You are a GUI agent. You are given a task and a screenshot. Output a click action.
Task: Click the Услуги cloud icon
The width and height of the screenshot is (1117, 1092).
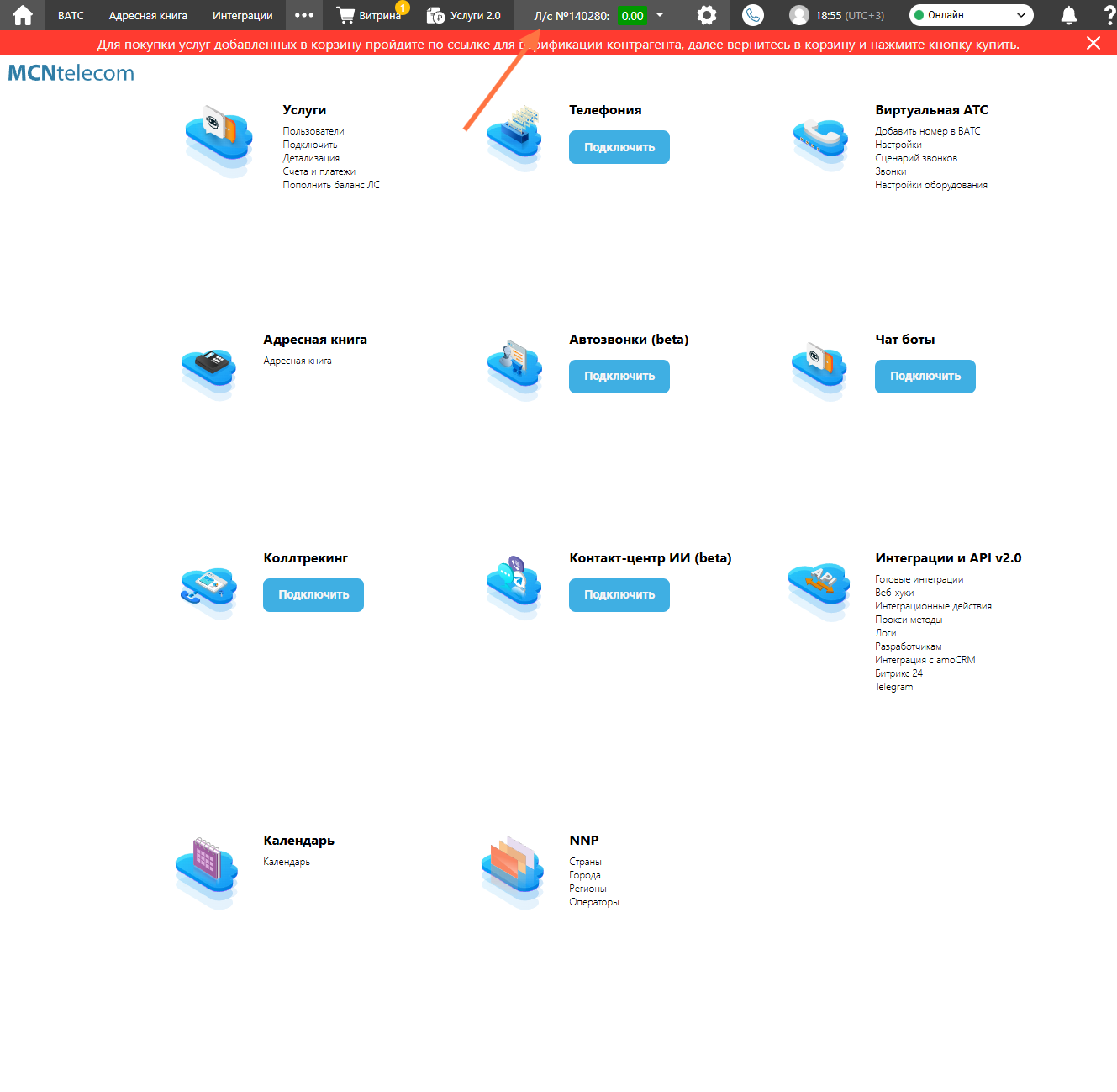tap(219, 140)
